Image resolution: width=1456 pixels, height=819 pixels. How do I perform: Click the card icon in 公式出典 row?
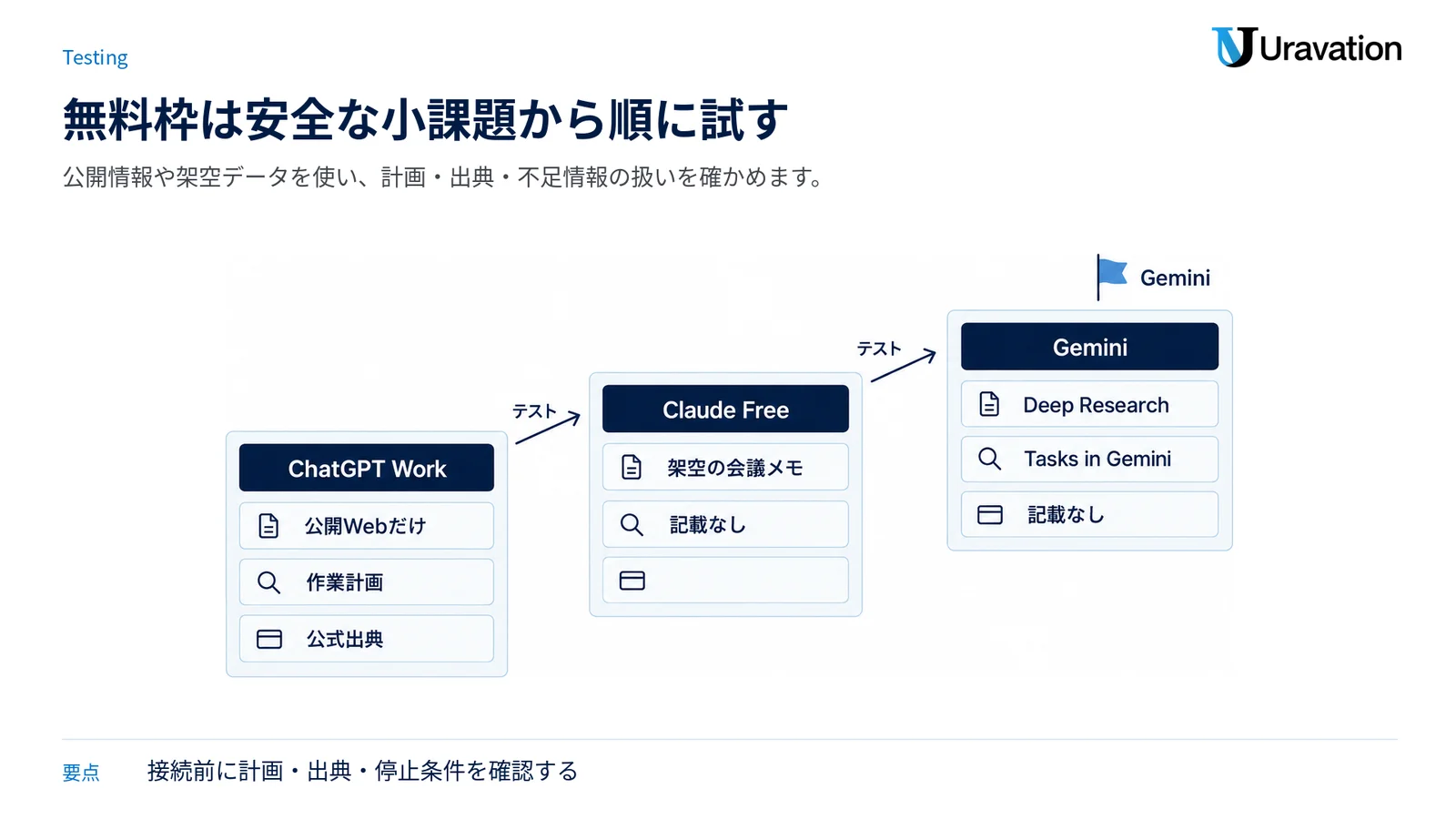coord(269,639)
